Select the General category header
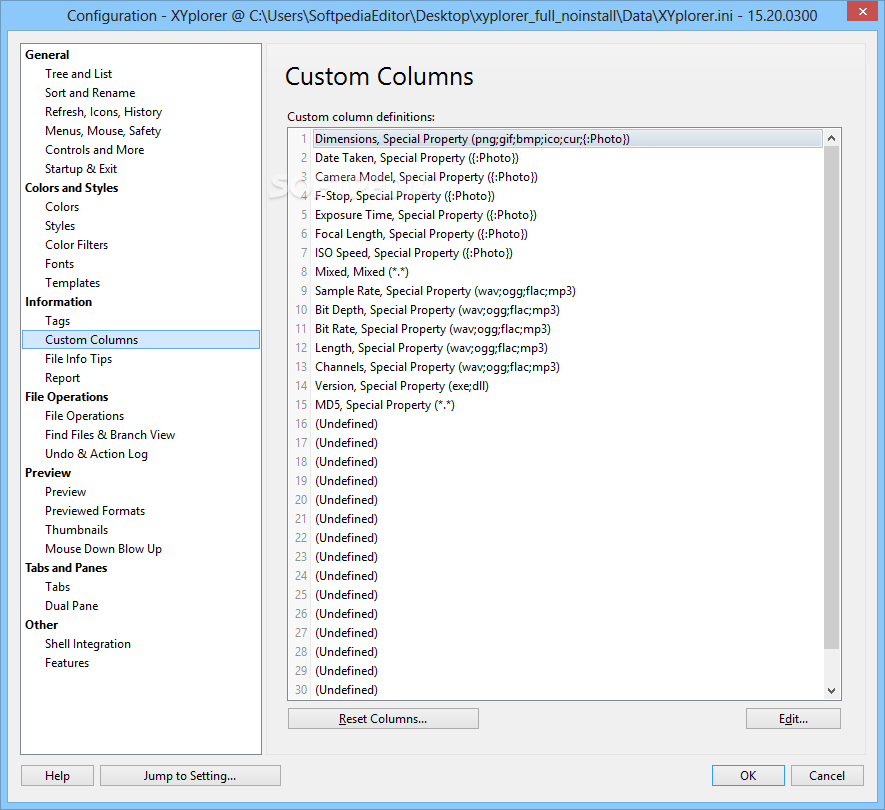 coord(47,55)
